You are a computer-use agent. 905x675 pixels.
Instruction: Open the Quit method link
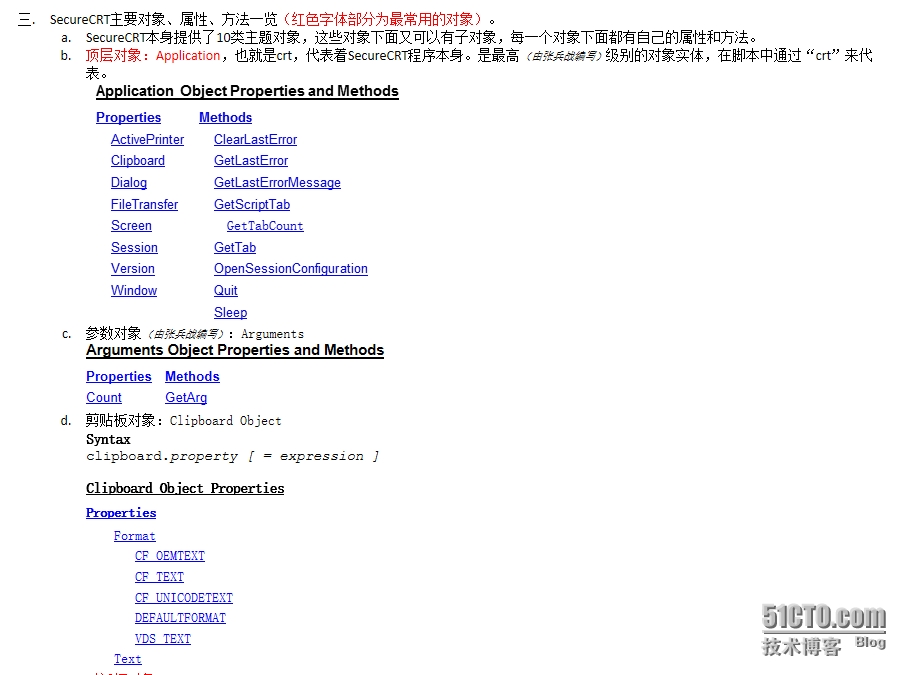pyautogui.click(x=226, y=290)
